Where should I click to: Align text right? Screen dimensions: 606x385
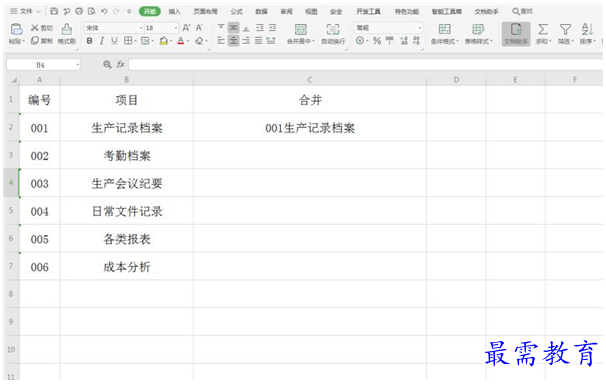pyautogui.click(x=246, y=41)
